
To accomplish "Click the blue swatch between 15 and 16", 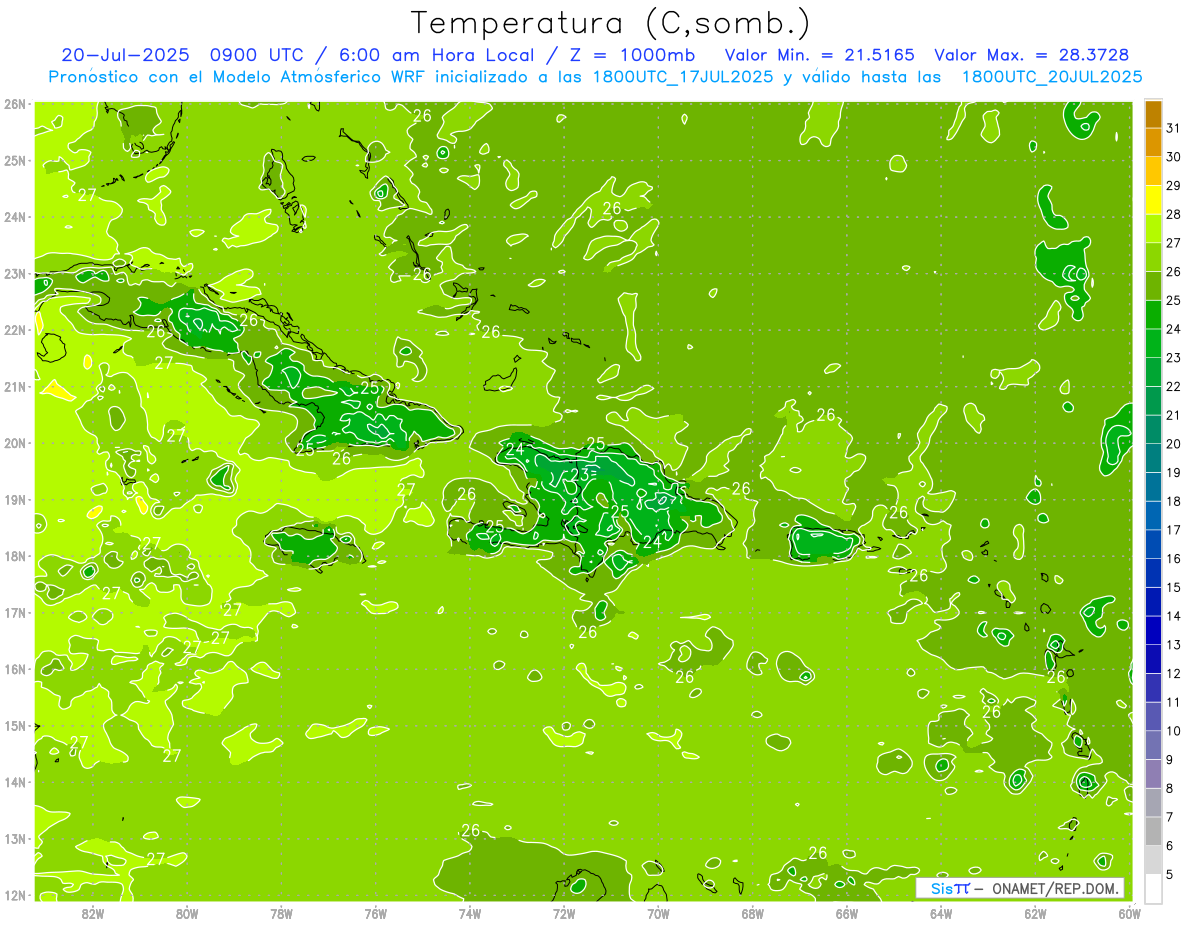I will [1153, 573].
